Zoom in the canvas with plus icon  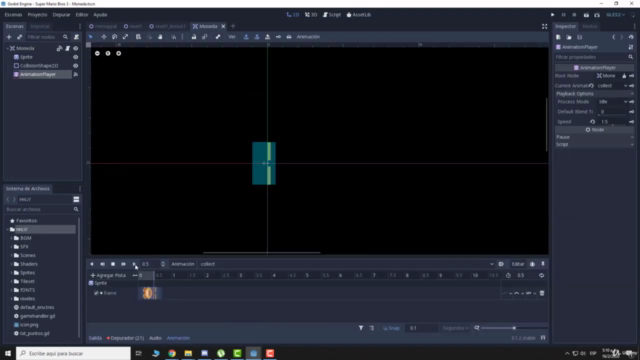coord(118,53)
